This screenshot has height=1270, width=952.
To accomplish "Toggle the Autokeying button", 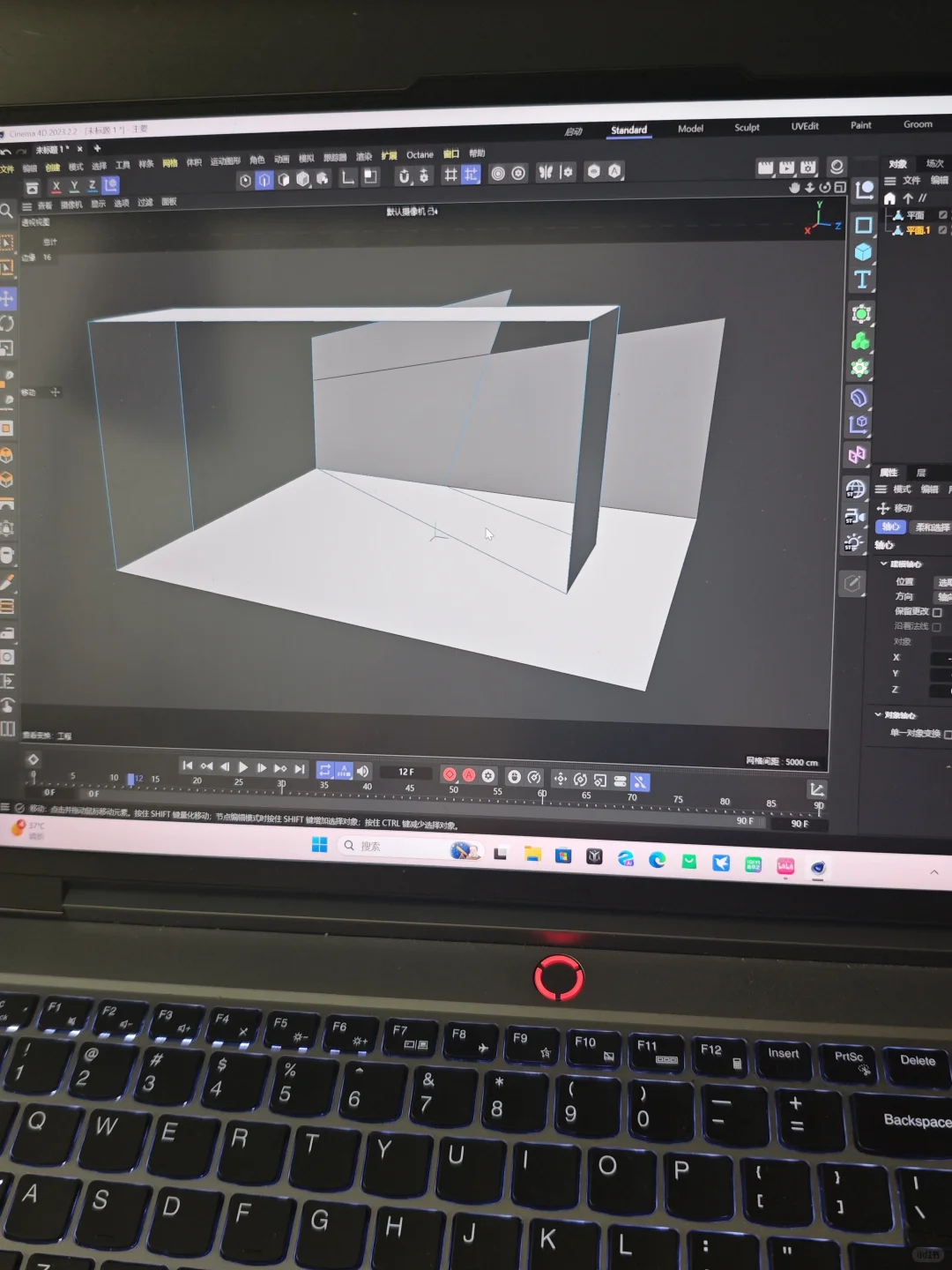I will [x=469, y=775].
